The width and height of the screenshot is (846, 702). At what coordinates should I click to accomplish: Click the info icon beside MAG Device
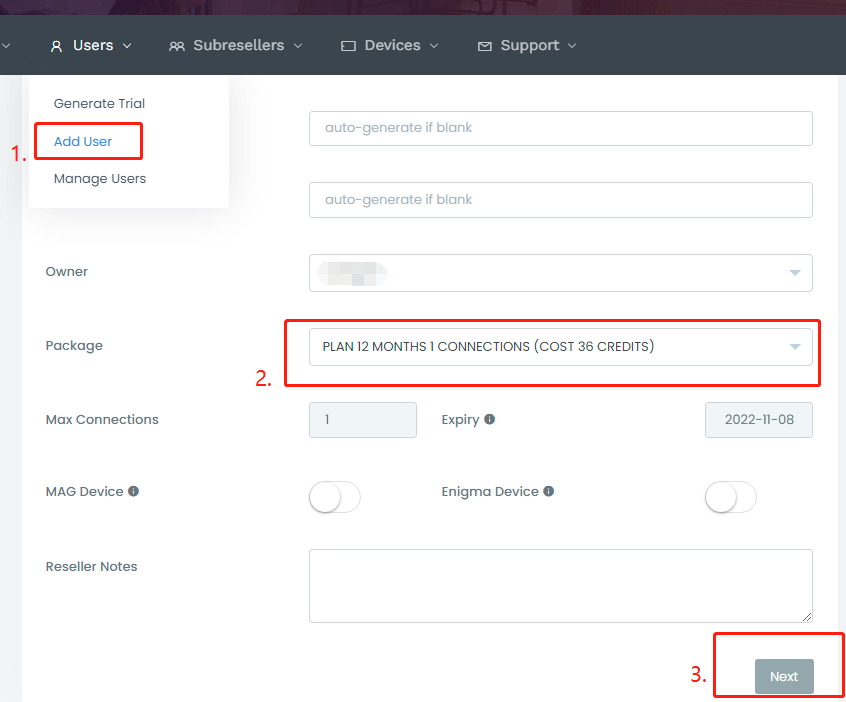(x=133, y=491)
